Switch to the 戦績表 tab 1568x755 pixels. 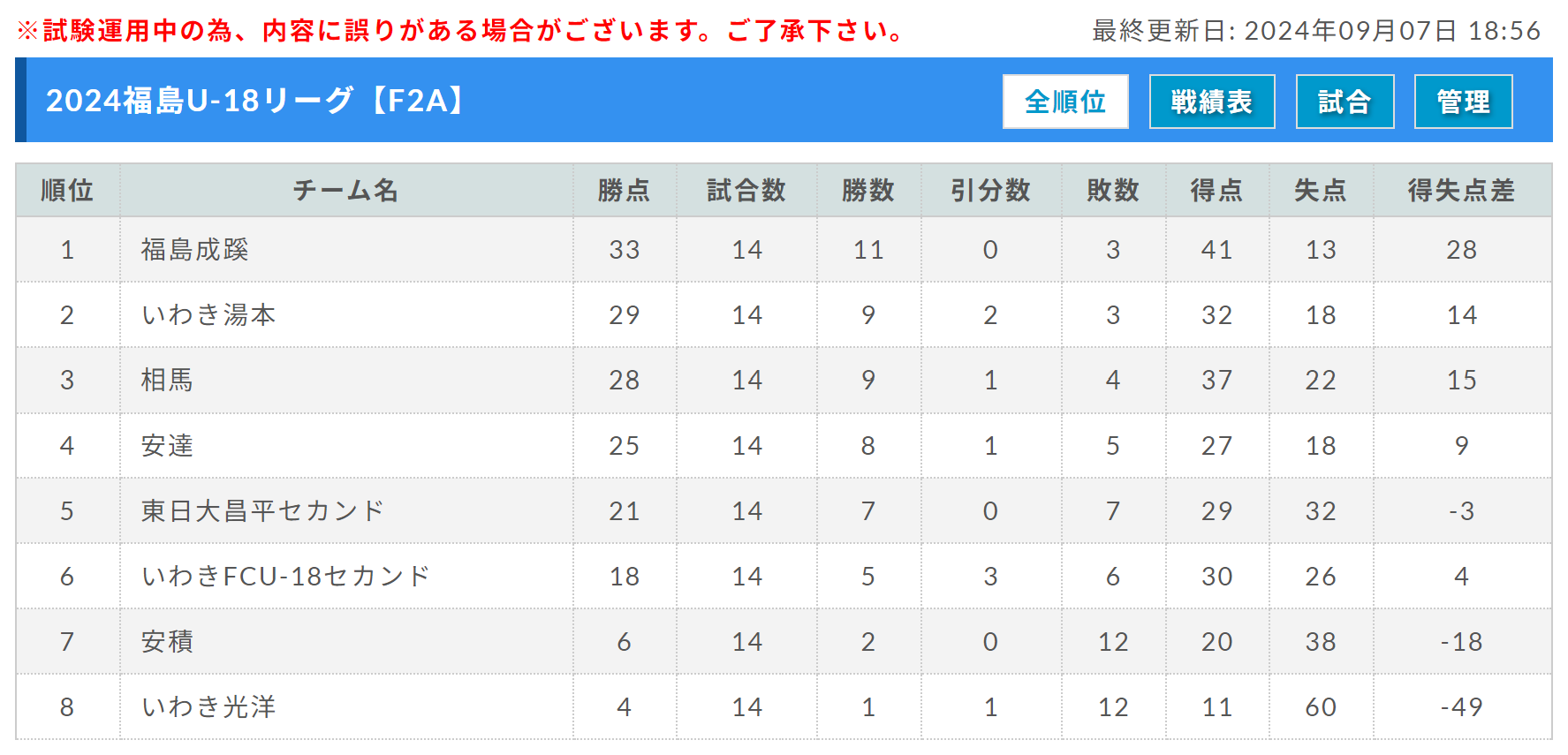[1212, 102]
